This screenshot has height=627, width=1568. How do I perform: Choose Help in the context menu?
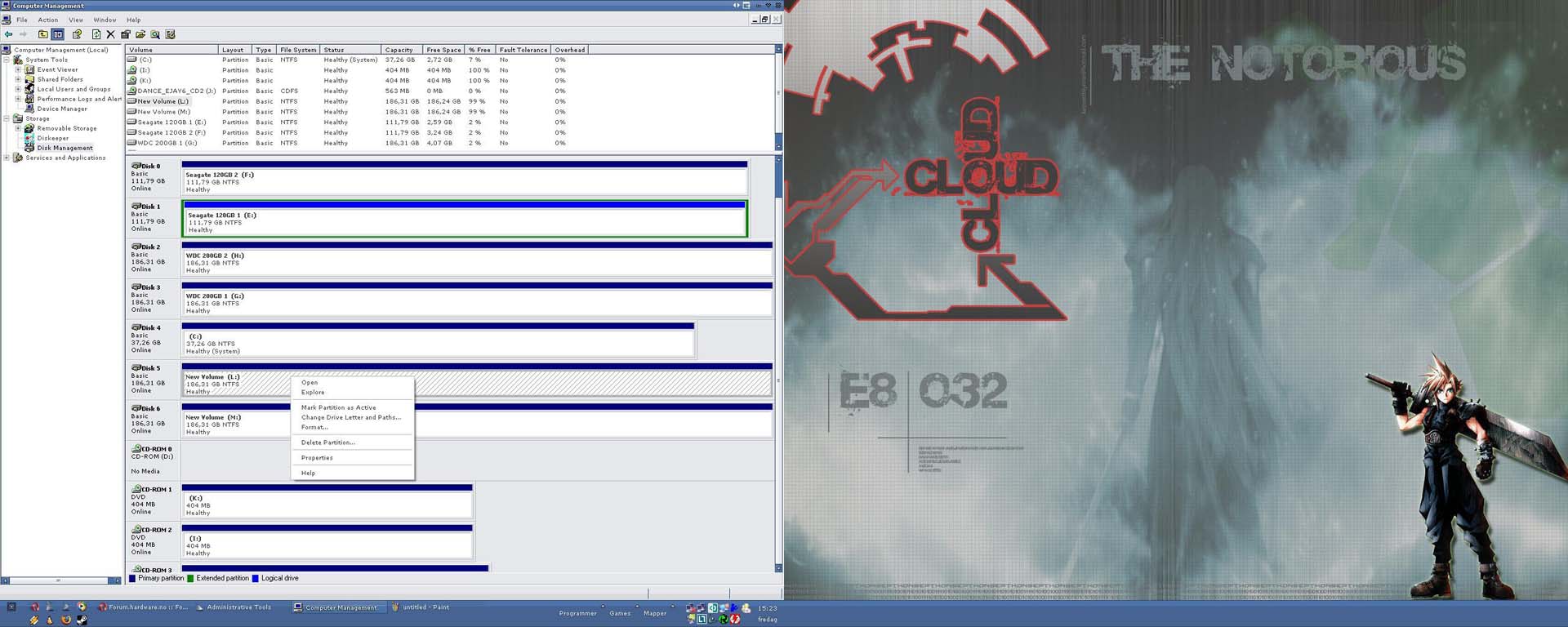352,473
